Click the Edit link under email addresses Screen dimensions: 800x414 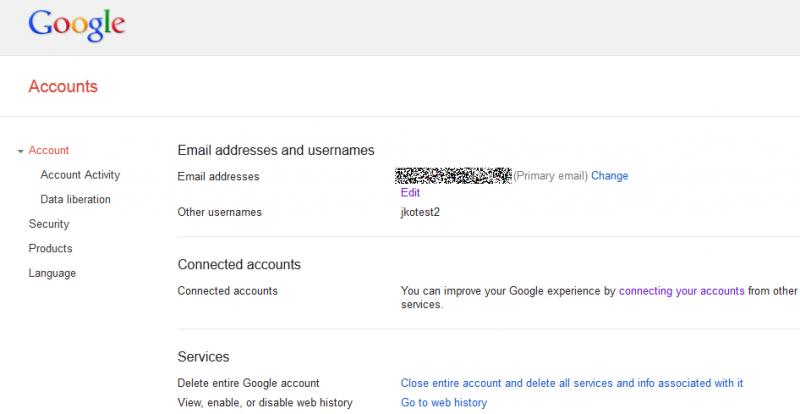410,192
